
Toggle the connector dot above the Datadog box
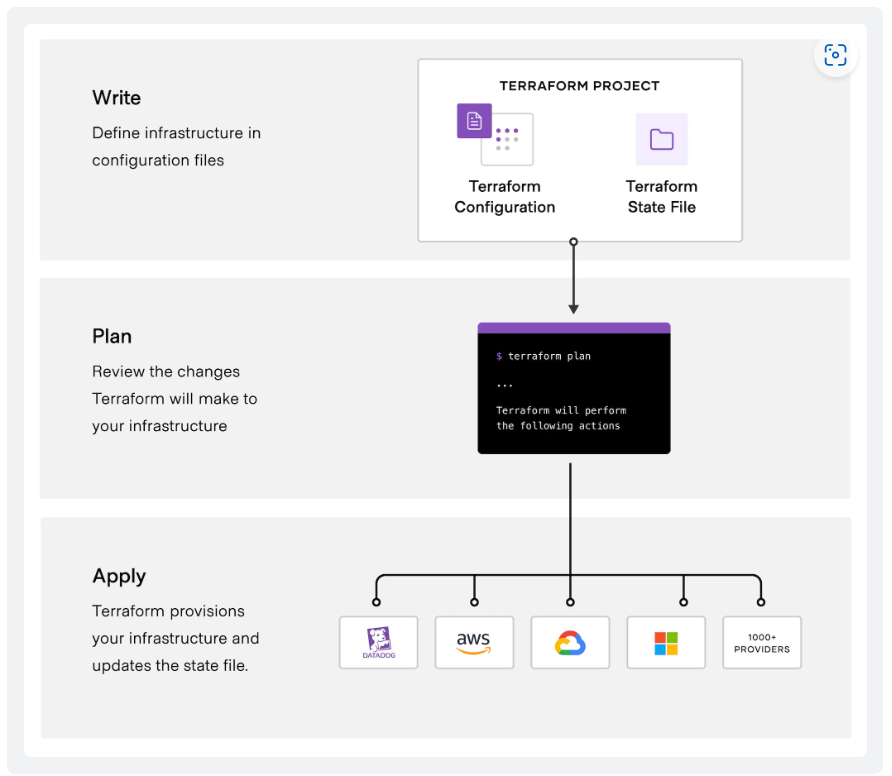point(378,601)
